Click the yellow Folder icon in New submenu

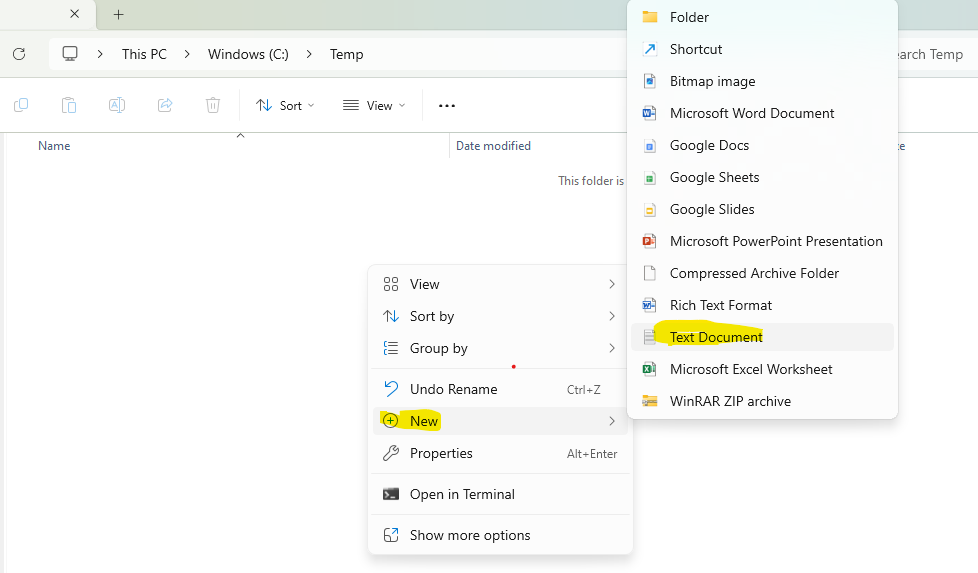(x=649, y=17)
